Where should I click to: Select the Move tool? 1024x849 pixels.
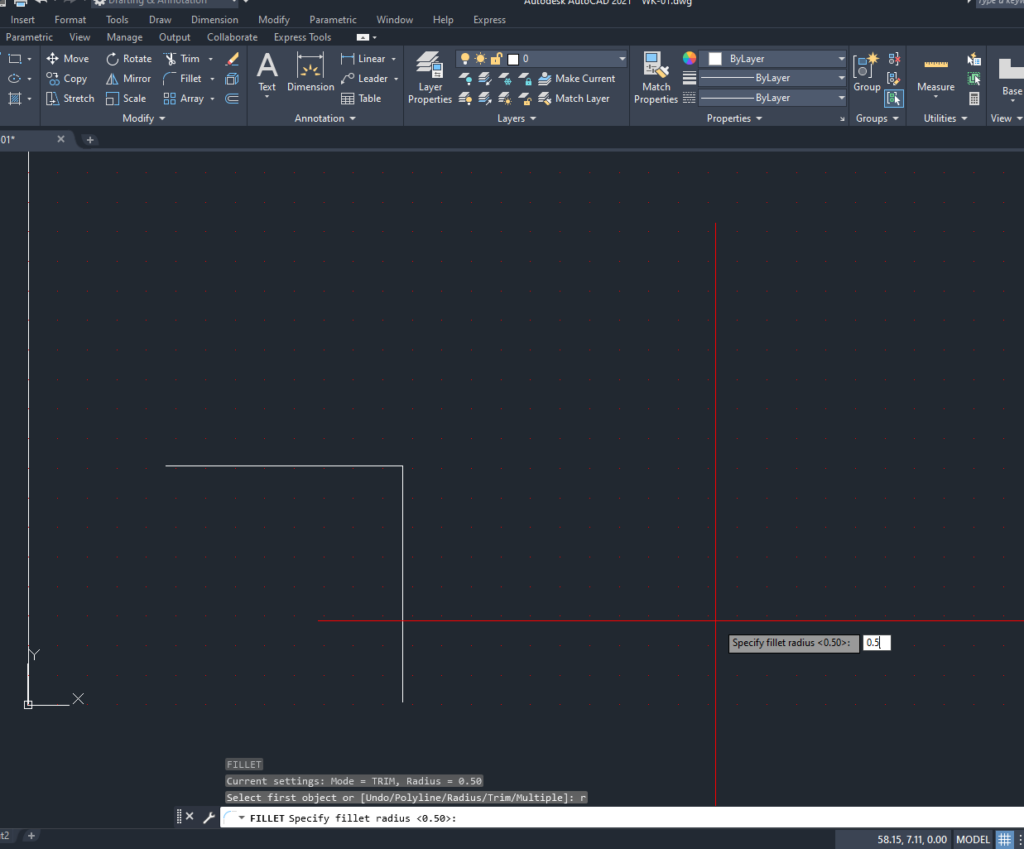coord(67,58)
